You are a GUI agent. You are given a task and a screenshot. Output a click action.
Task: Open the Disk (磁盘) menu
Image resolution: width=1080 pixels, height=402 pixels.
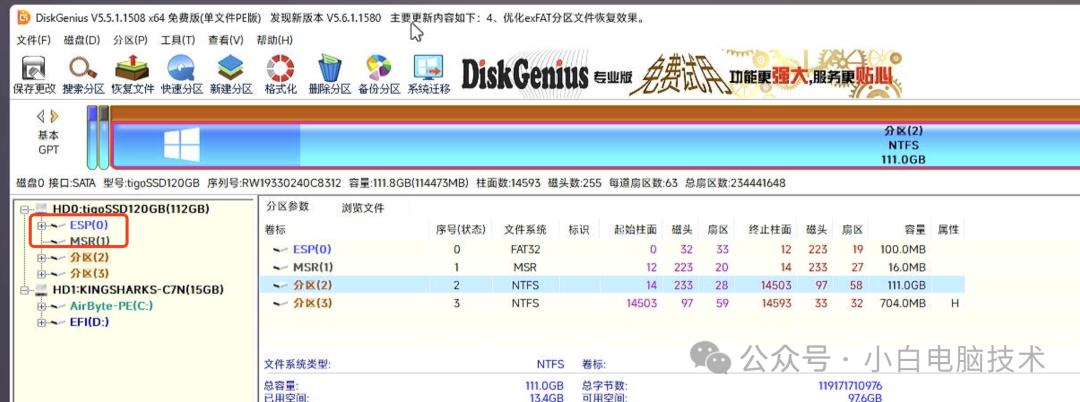coord(82,40)
